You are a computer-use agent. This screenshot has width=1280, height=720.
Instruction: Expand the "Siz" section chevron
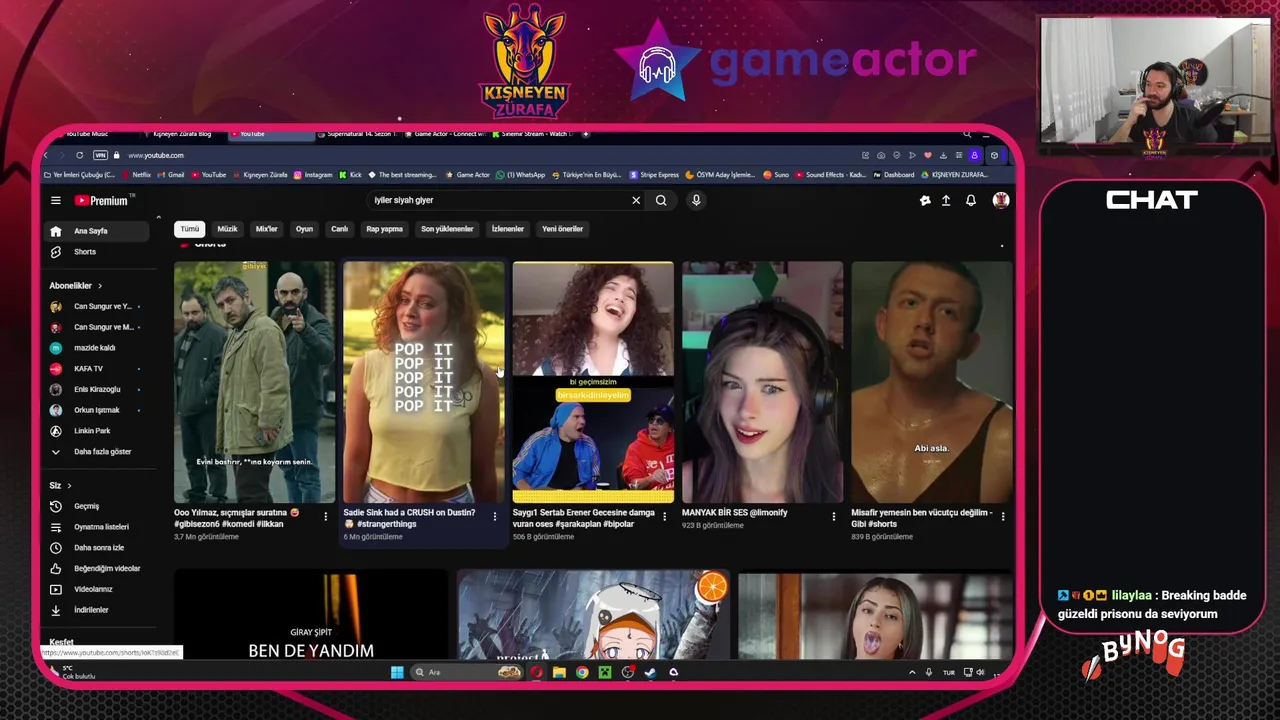point(69,486)
